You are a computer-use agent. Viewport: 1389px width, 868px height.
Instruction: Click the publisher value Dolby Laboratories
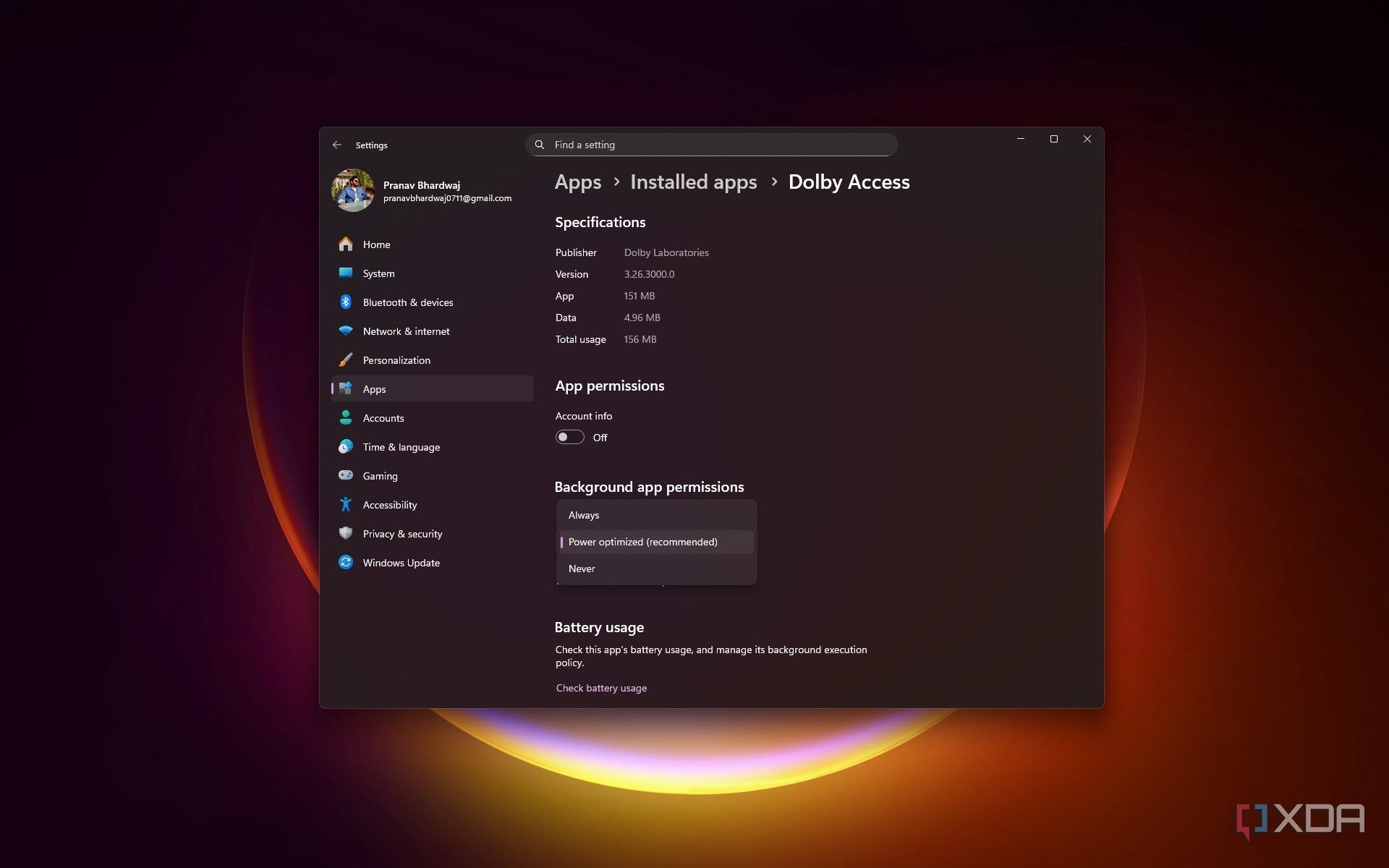click(x=666, y=252)
